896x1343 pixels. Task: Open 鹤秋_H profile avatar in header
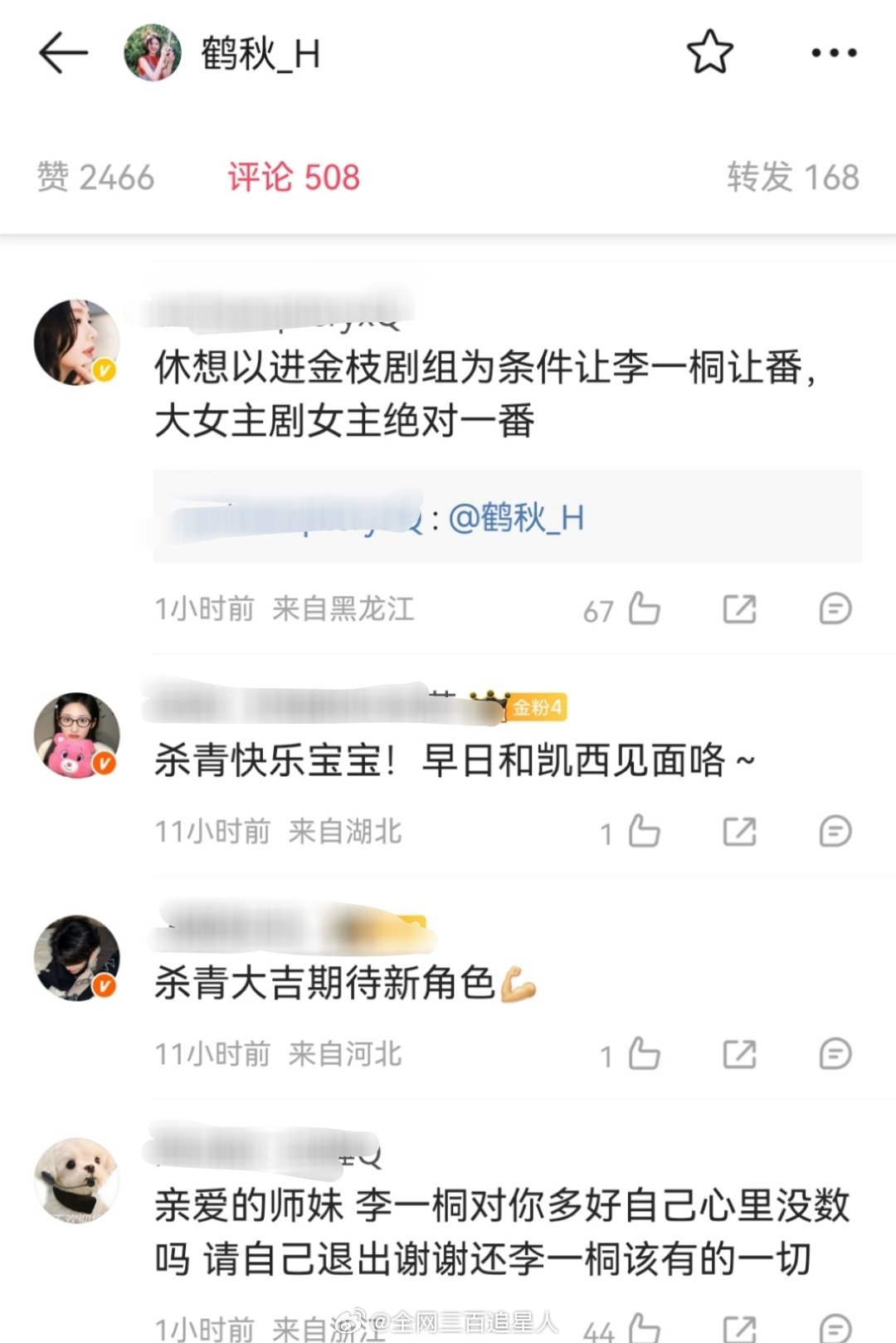tap(153, 53)
